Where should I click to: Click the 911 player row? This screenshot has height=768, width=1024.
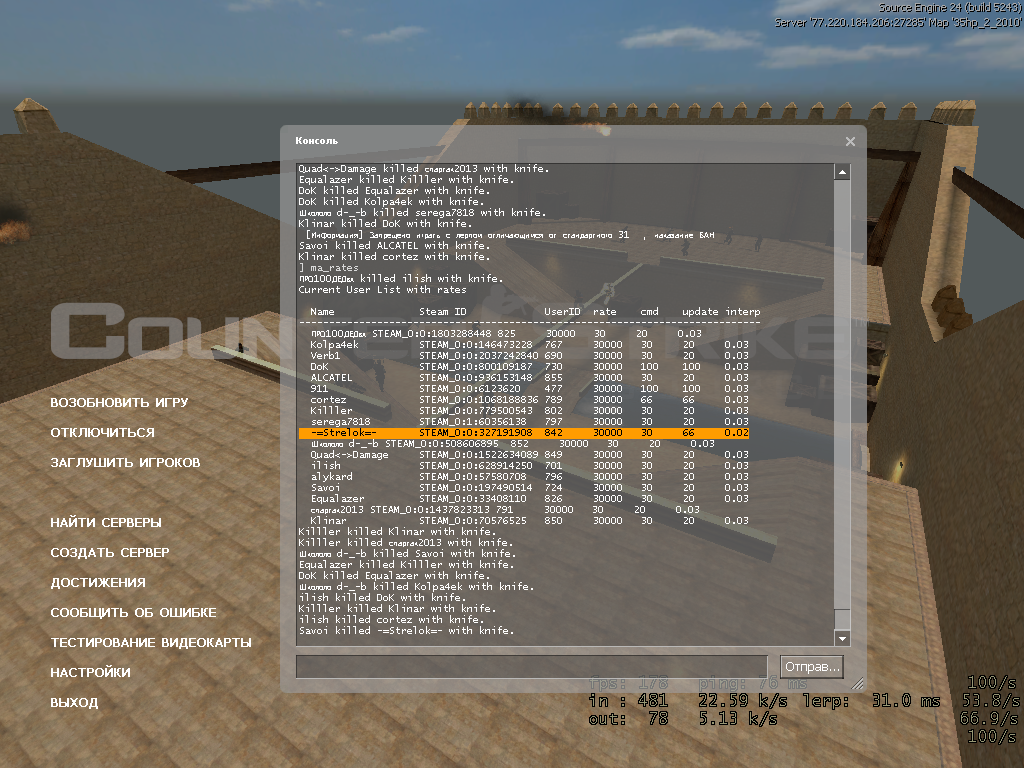(x=530, y=389)
